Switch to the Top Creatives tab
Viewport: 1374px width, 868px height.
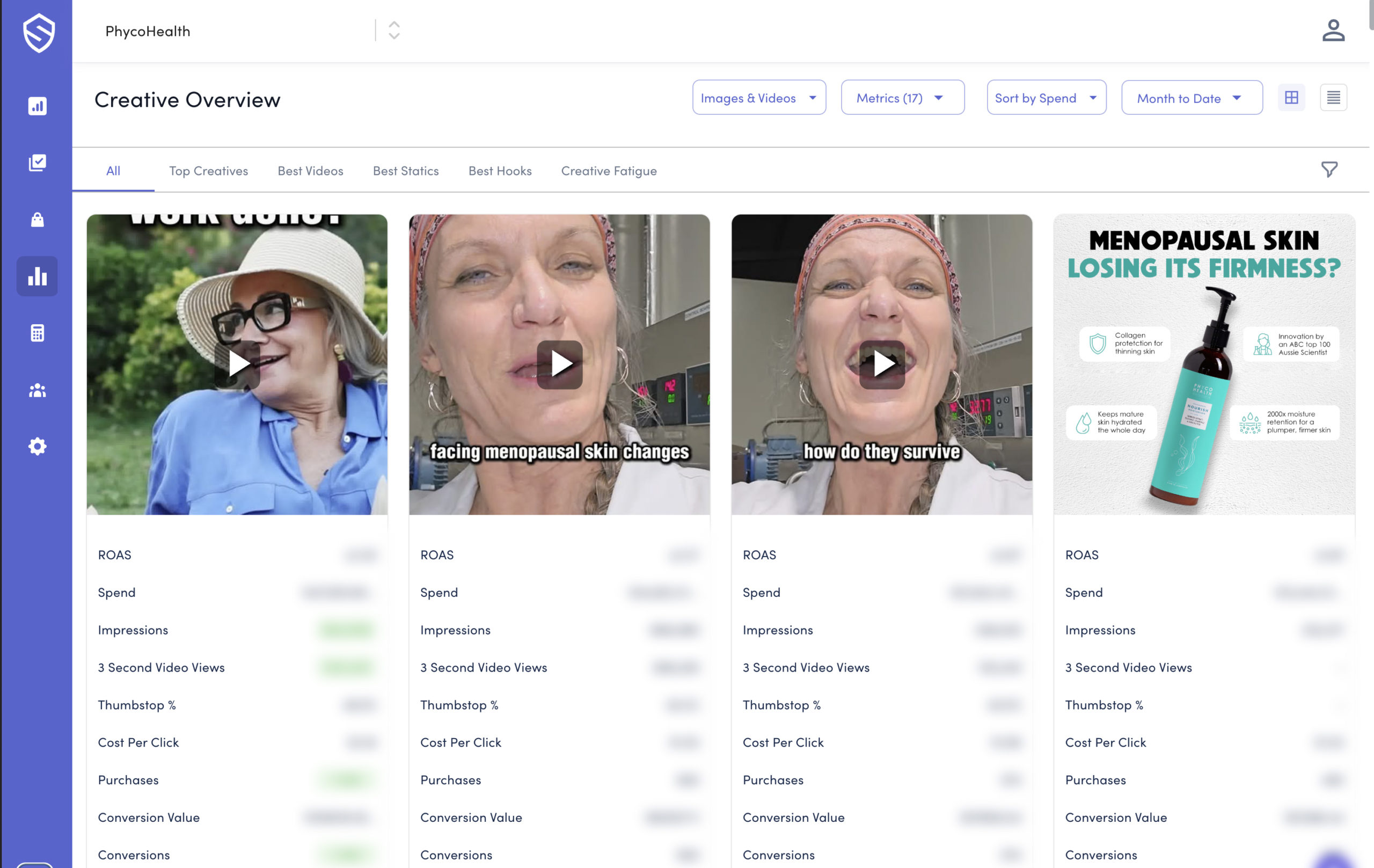click(208, 171)
